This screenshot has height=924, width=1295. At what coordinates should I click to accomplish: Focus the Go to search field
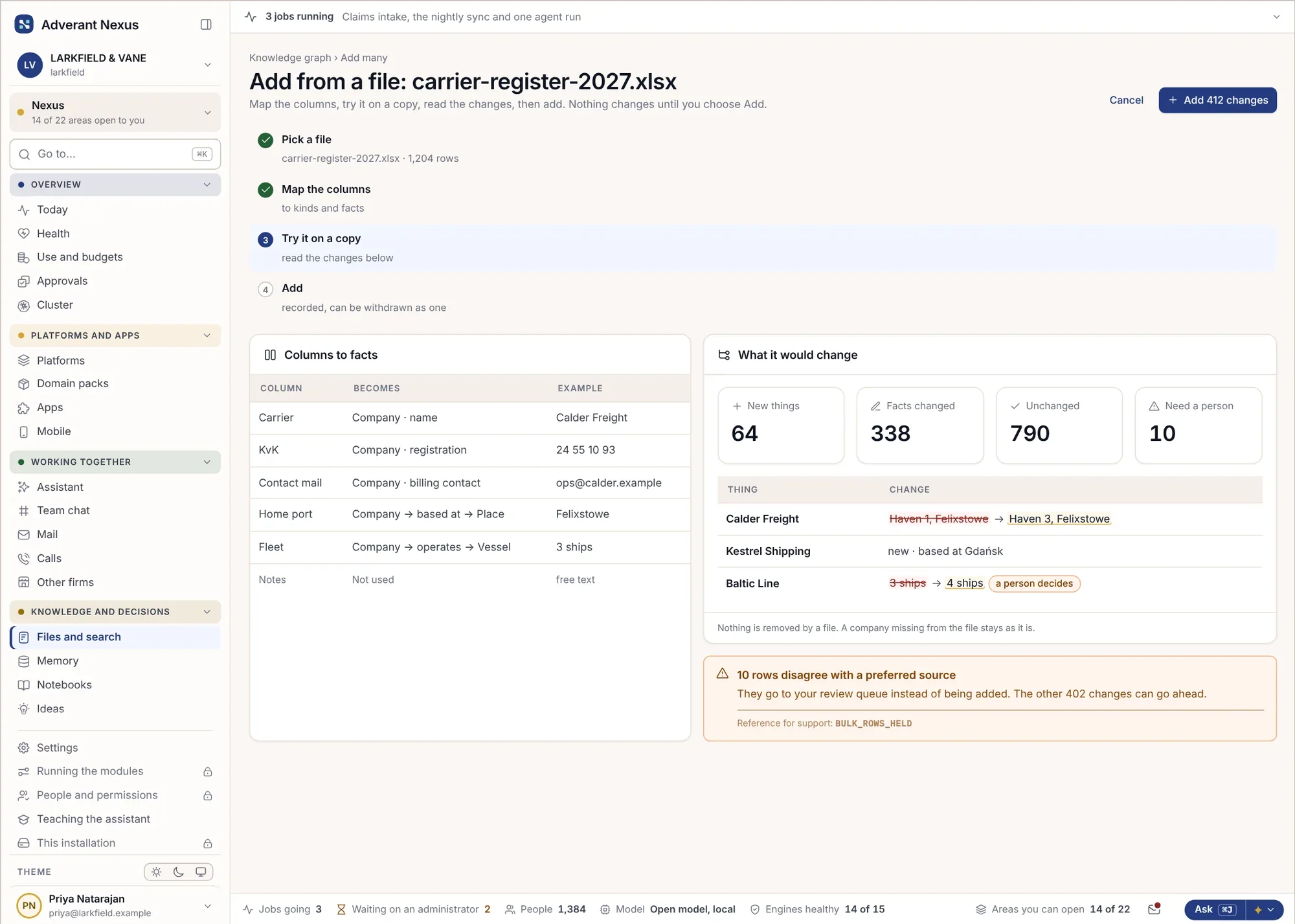pos(115,154)
